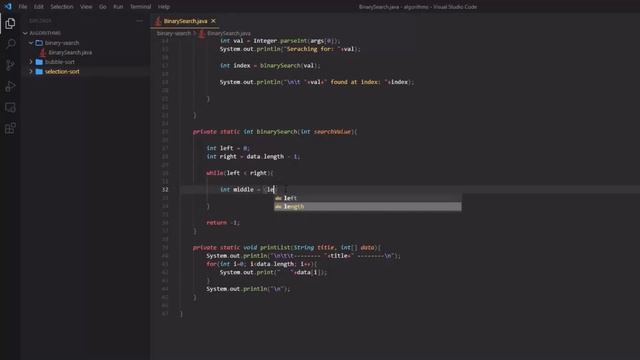Click the binary-search breadcrumb segment
Screen dimensions: 640x360
(x=174, y=33)
